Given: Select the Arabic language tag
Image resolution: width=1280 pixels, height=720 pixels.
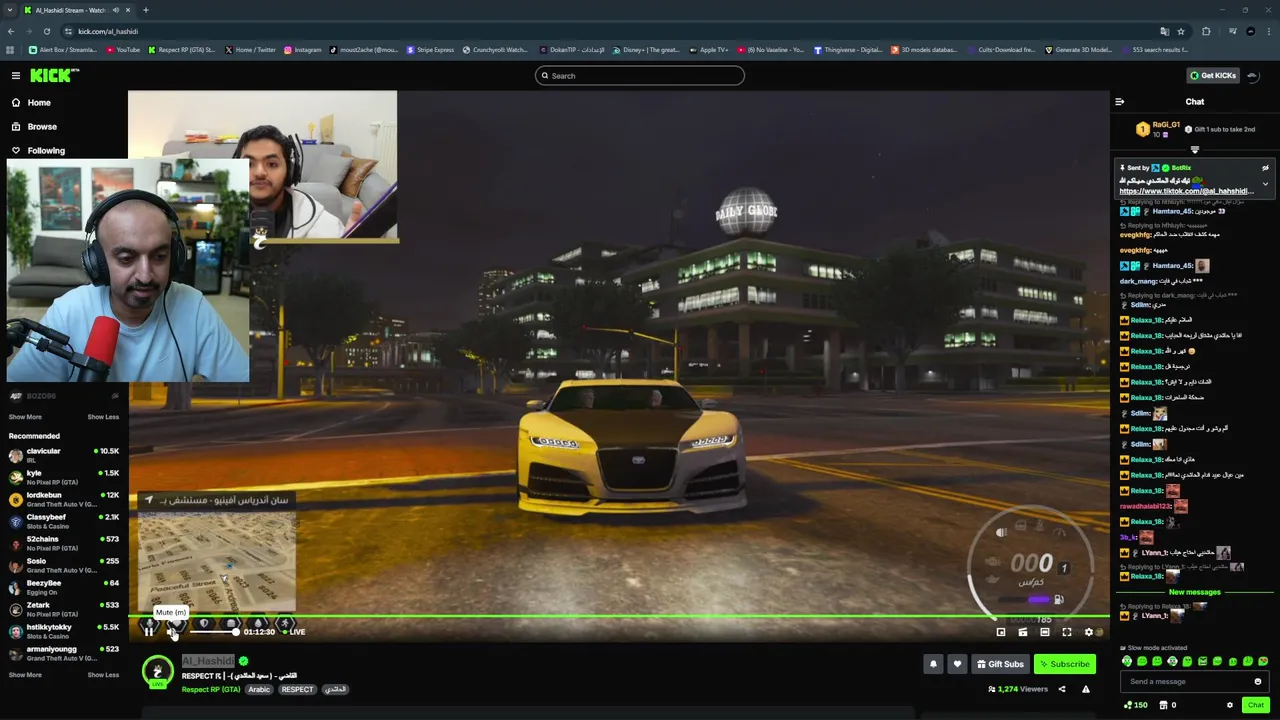Looking at the screenshot, I should pyautogui.click(x=259, y=689).
